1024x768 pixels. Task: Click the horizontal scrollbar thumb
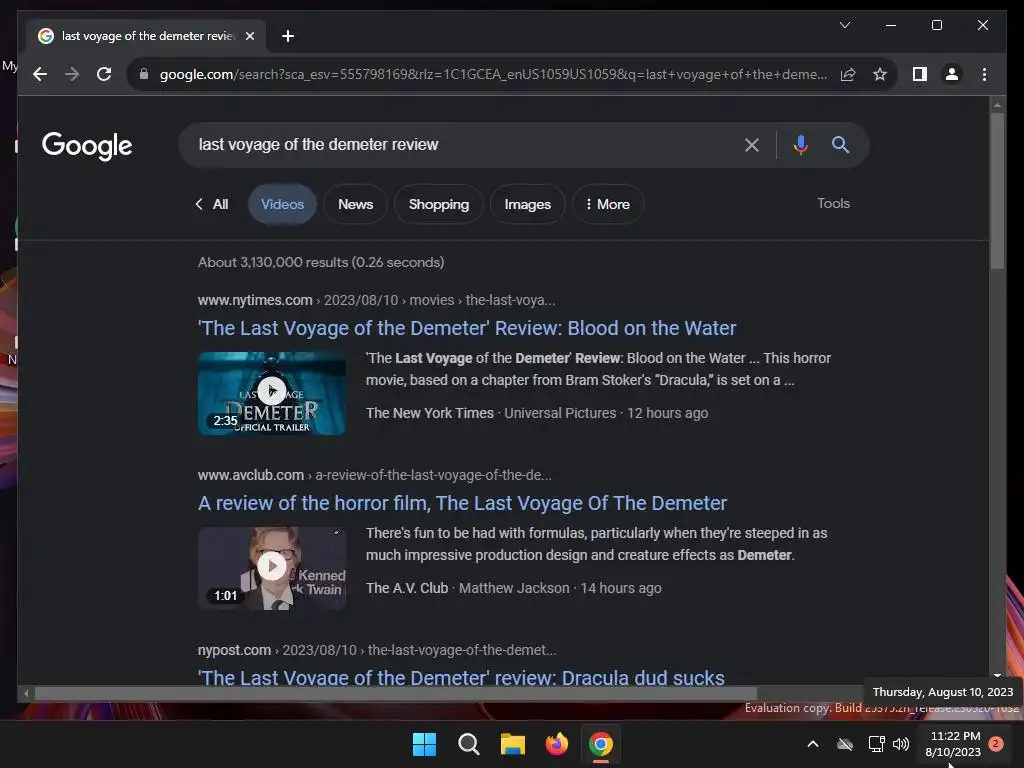[396, 694]
